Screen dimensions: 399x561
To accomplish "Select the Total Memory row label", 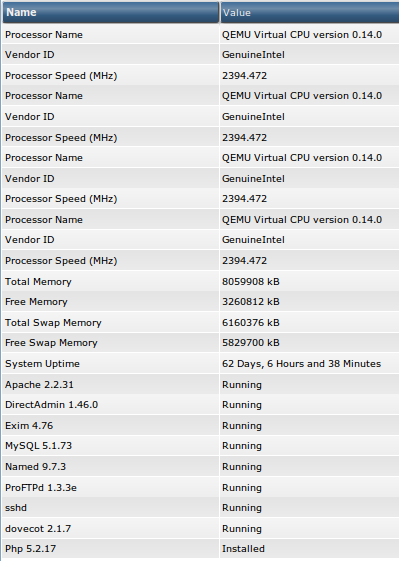I will point(38,282).
